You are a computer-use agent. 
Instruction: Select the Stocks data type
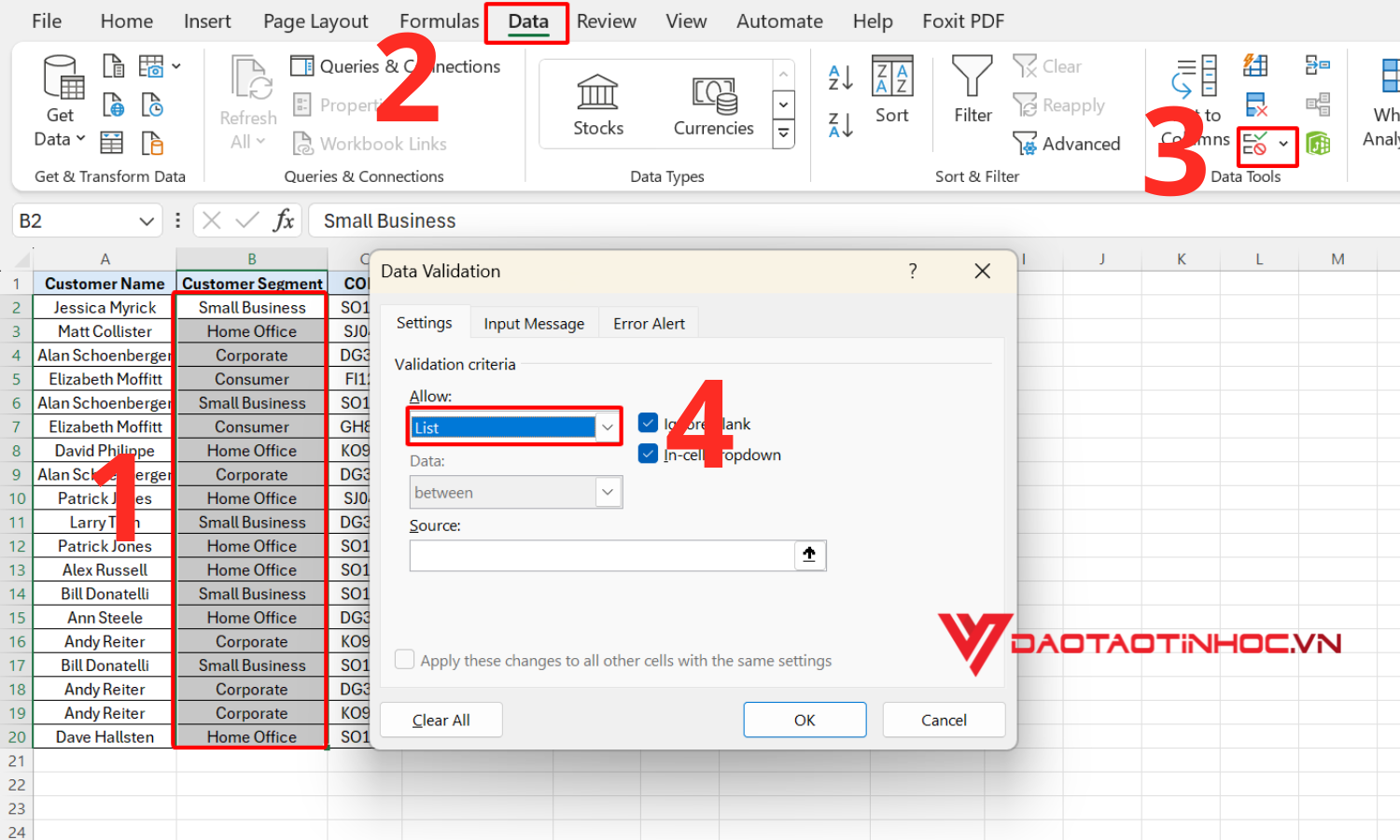(x=598, y=105)
